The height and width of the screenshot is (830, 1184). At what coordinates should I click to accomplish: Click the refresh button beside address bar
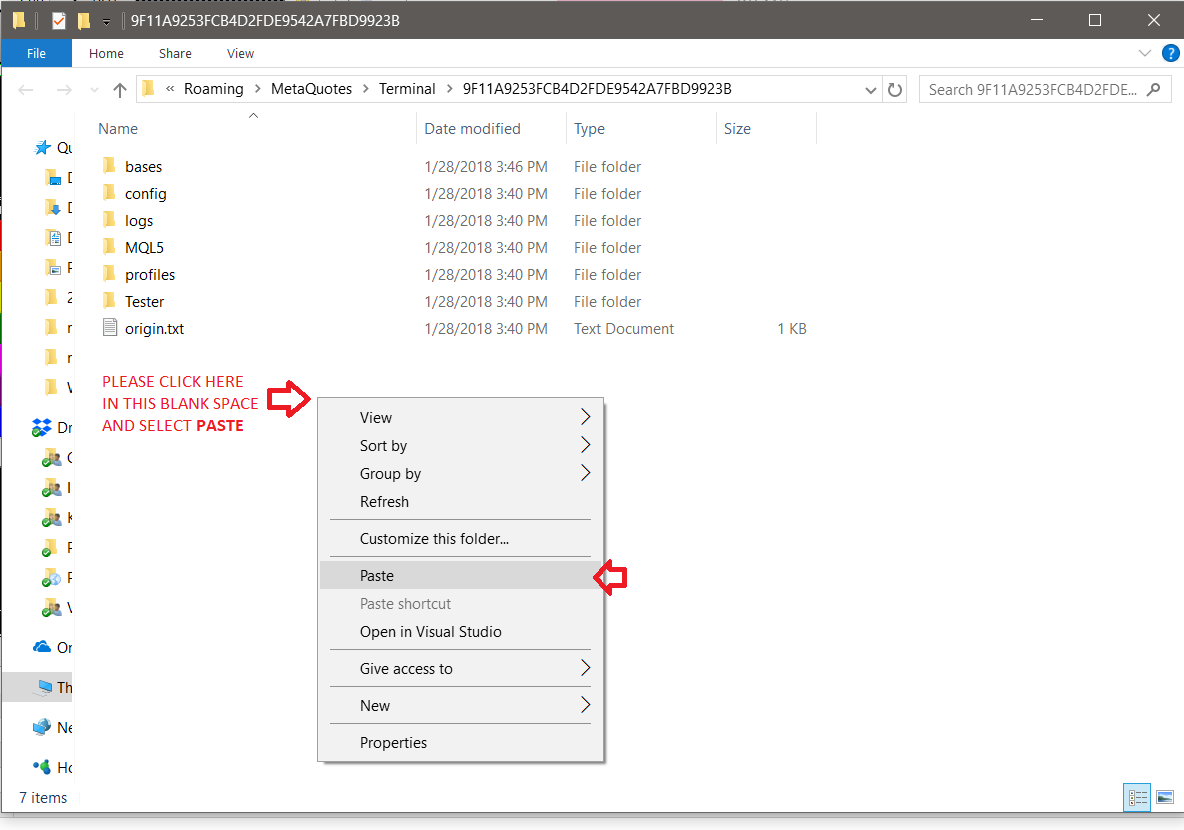coord(895,89)
